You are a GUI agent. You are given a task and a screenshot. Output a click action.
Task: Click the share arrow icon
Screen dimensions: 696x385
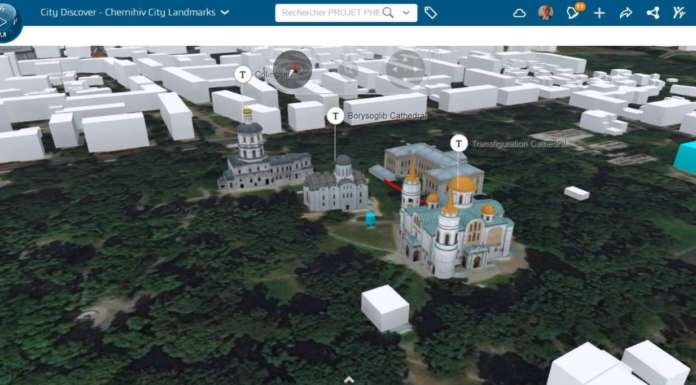(x=626, y=13)
